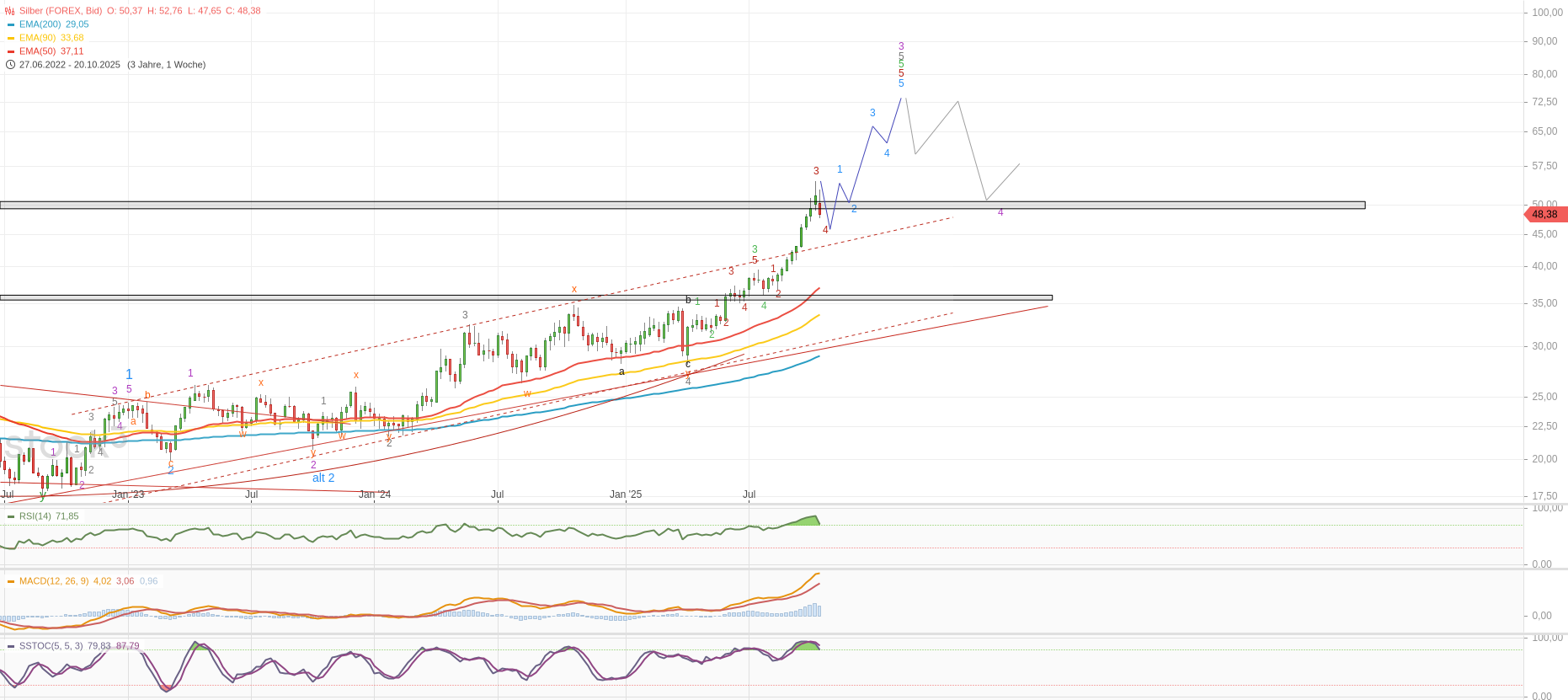
Task: Select the EMA(90) indicator label
Action: click(37, 38)
